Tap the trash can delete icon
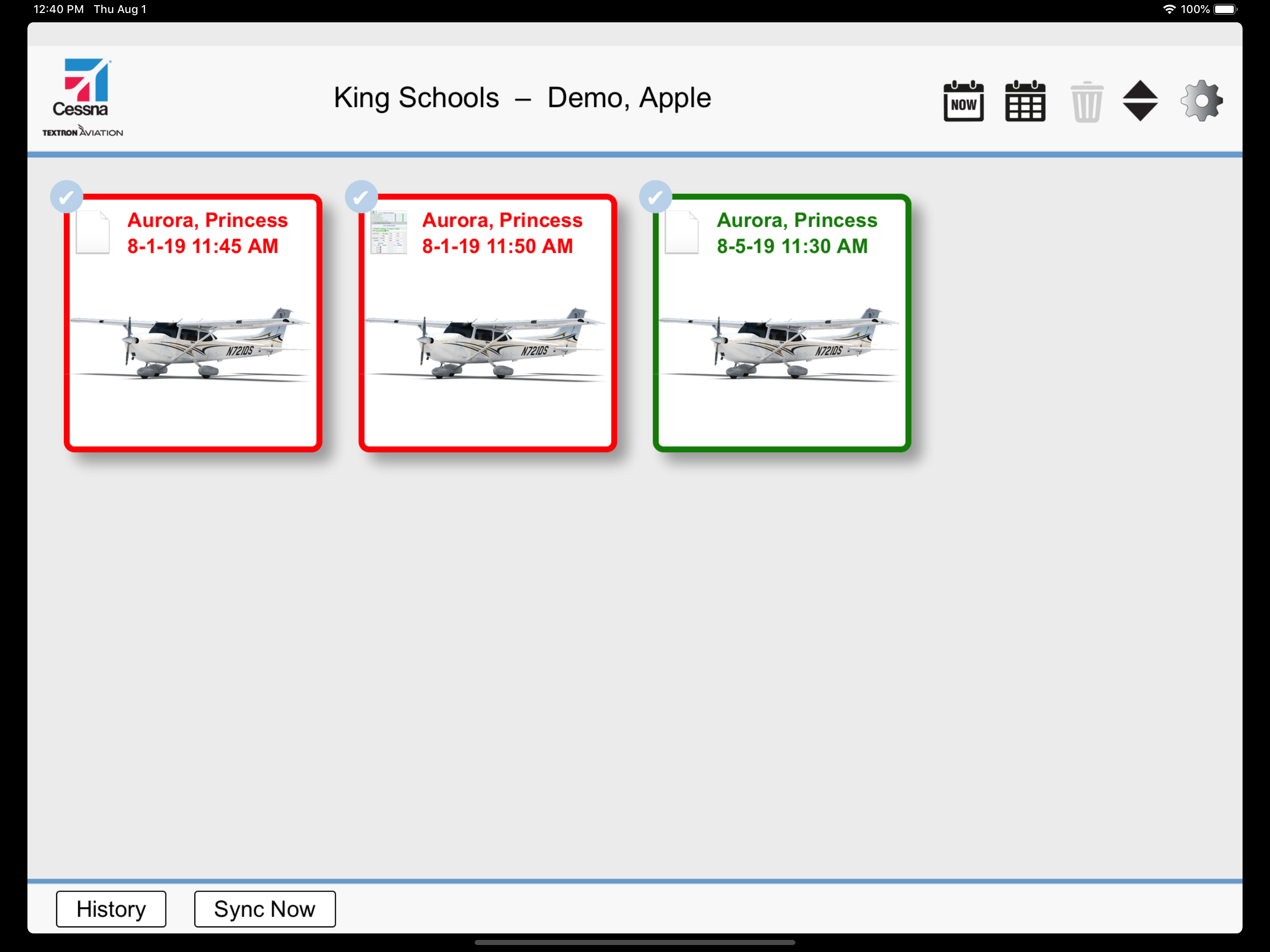 [x=1086, y=102]
